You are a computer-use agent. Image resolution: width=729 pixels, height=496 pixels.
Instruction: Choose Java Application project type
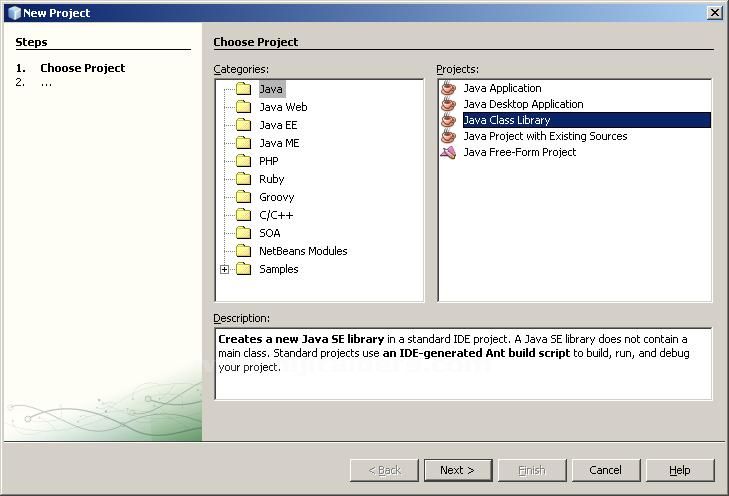[x=502, y=88]
